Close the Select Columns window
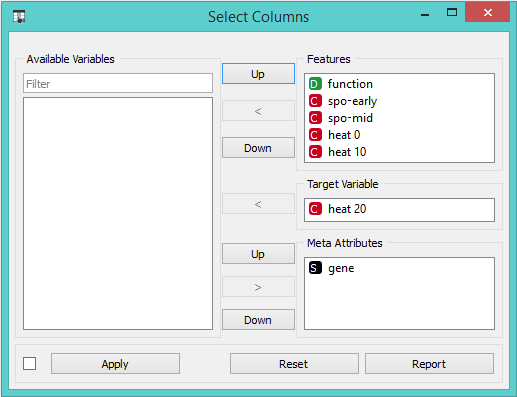The image size is (517, 397). (x=487, y=13)
